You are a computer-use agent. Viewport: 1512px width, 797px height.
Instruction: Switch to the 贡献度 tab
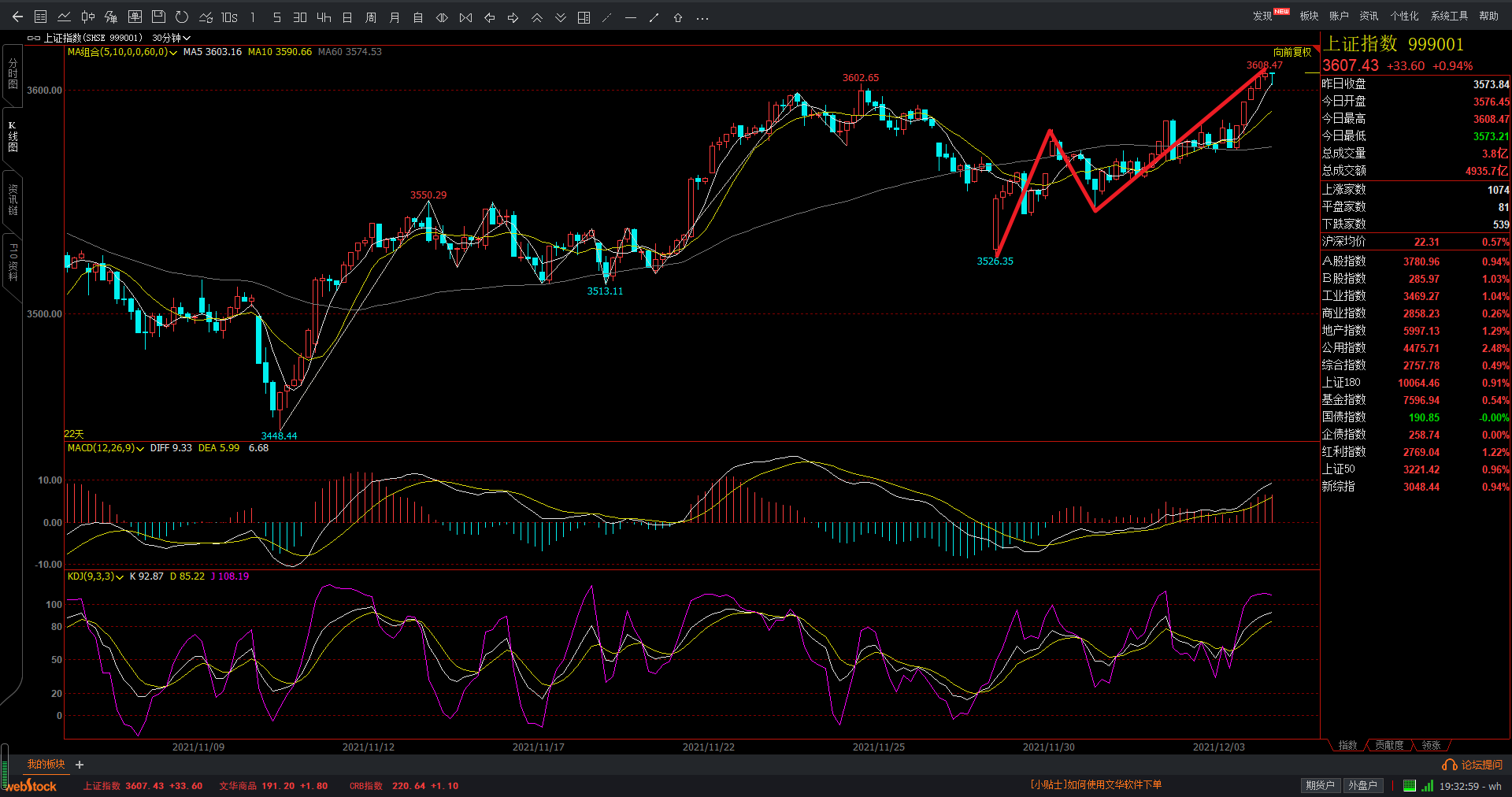pos(1389,745)
